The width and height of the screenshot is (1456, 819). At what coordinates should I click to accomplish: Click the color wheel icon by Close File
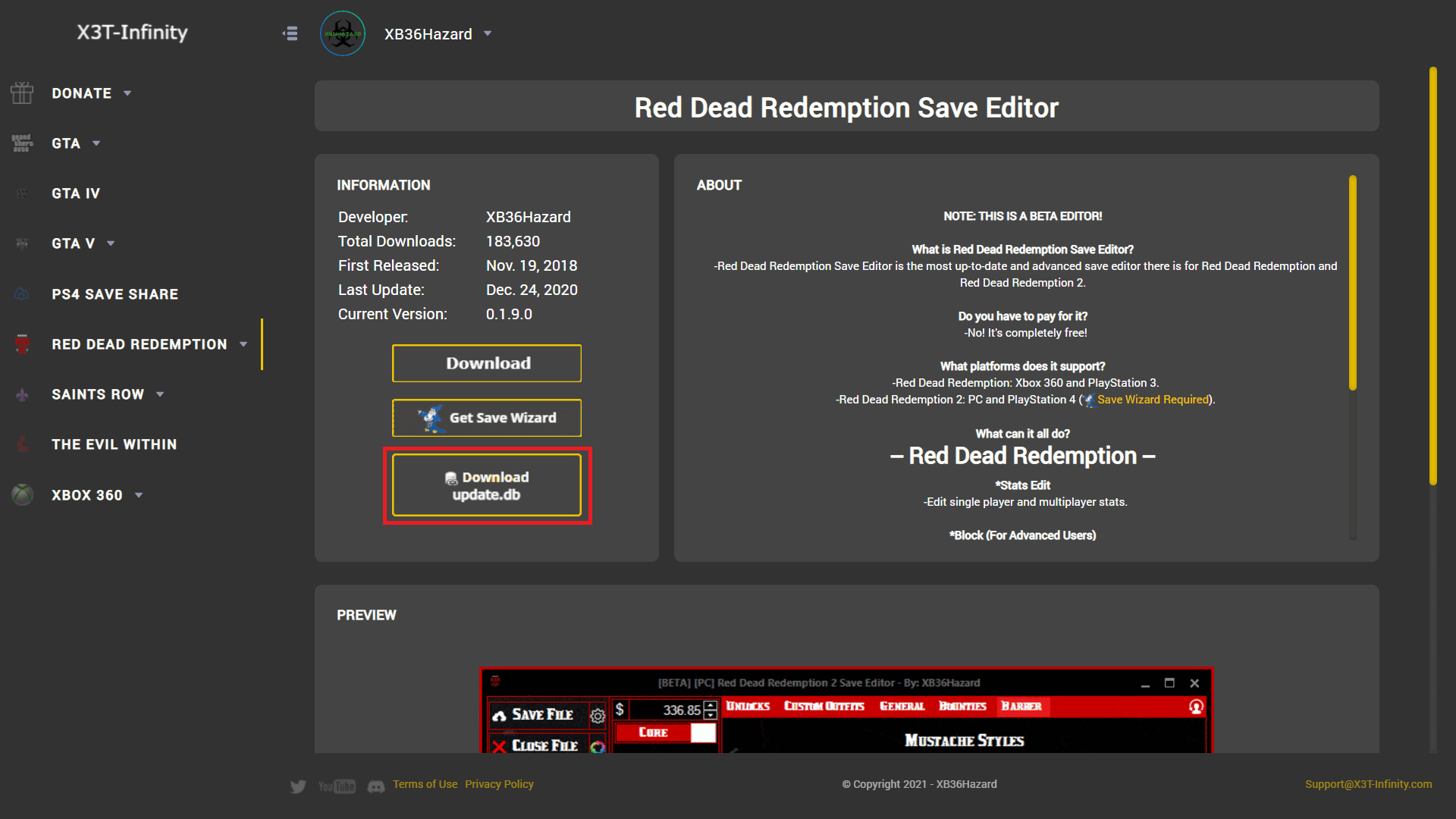(598, 746)
